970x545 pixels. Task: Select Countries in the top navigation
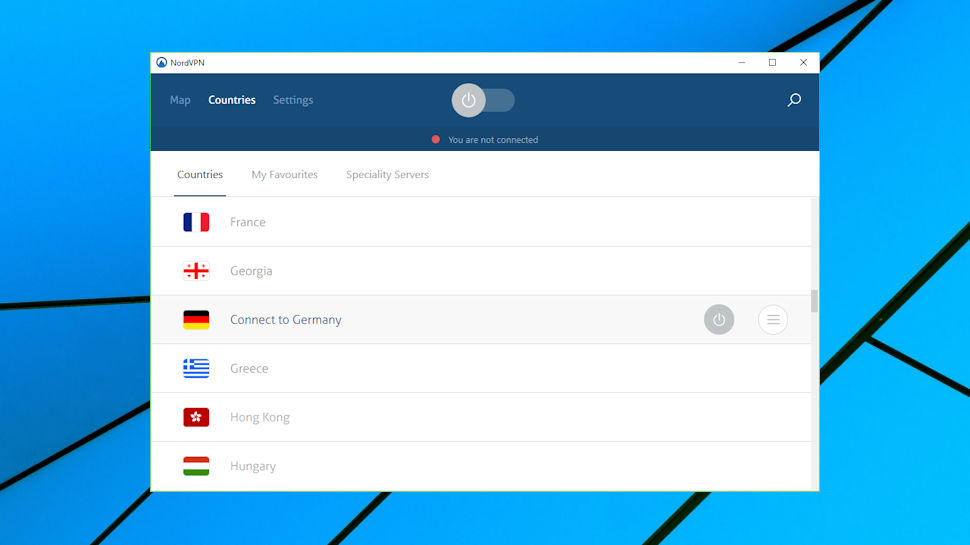(x=232, y=100)
